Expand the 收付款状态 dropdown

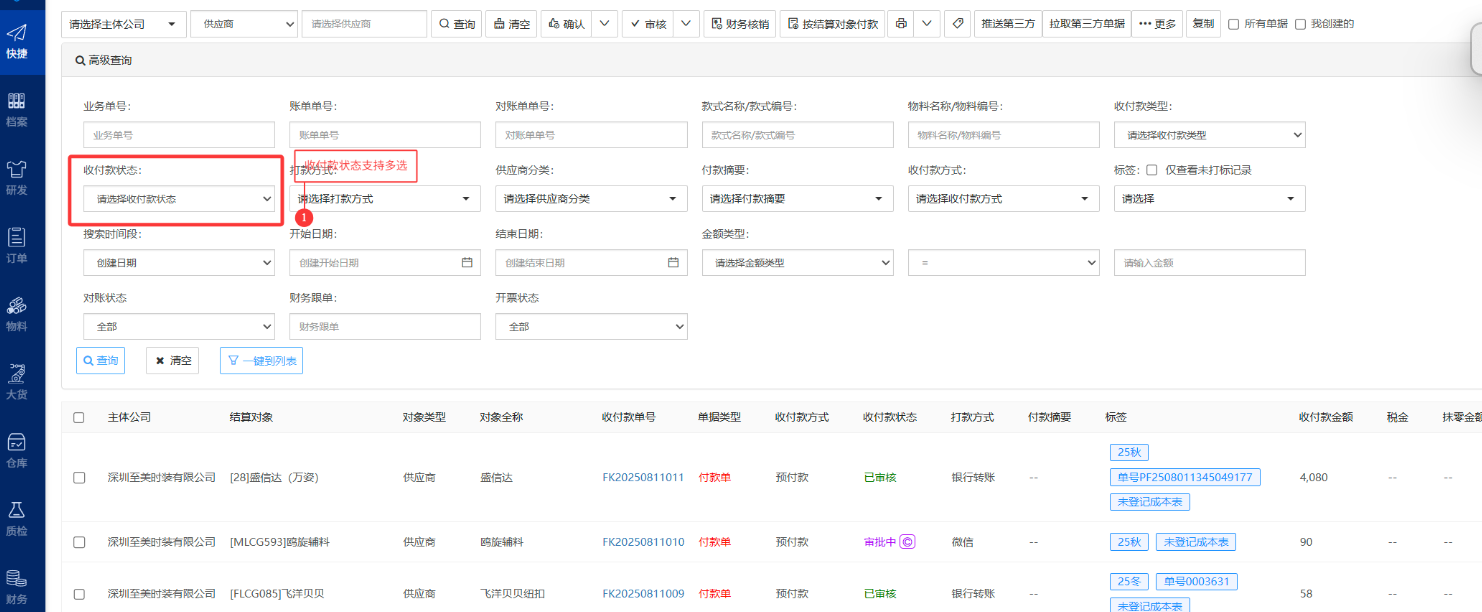click(179, 199)
